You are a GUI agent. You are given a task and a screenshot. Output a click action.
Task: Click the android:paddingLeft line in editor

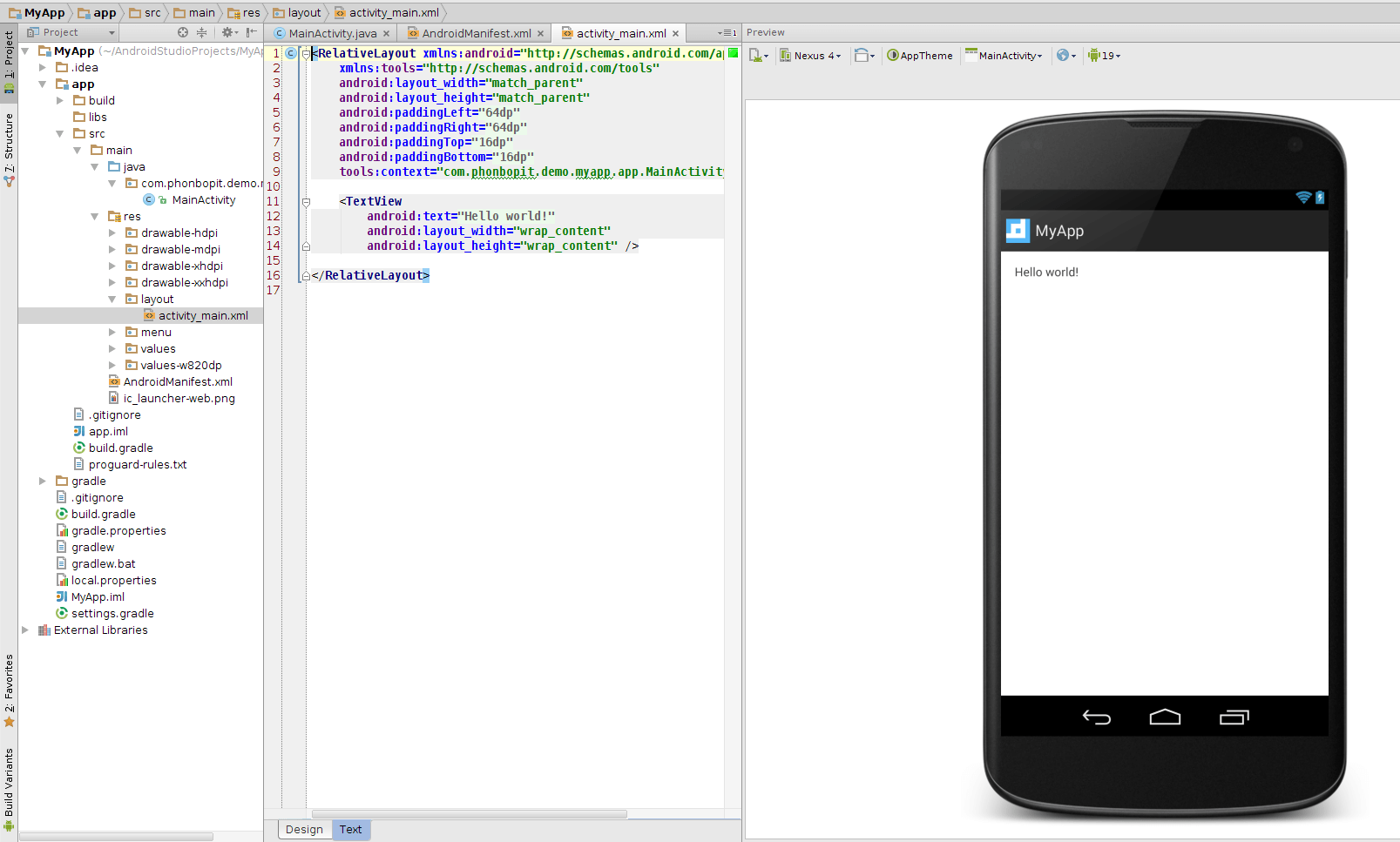(x=429, y=112)
